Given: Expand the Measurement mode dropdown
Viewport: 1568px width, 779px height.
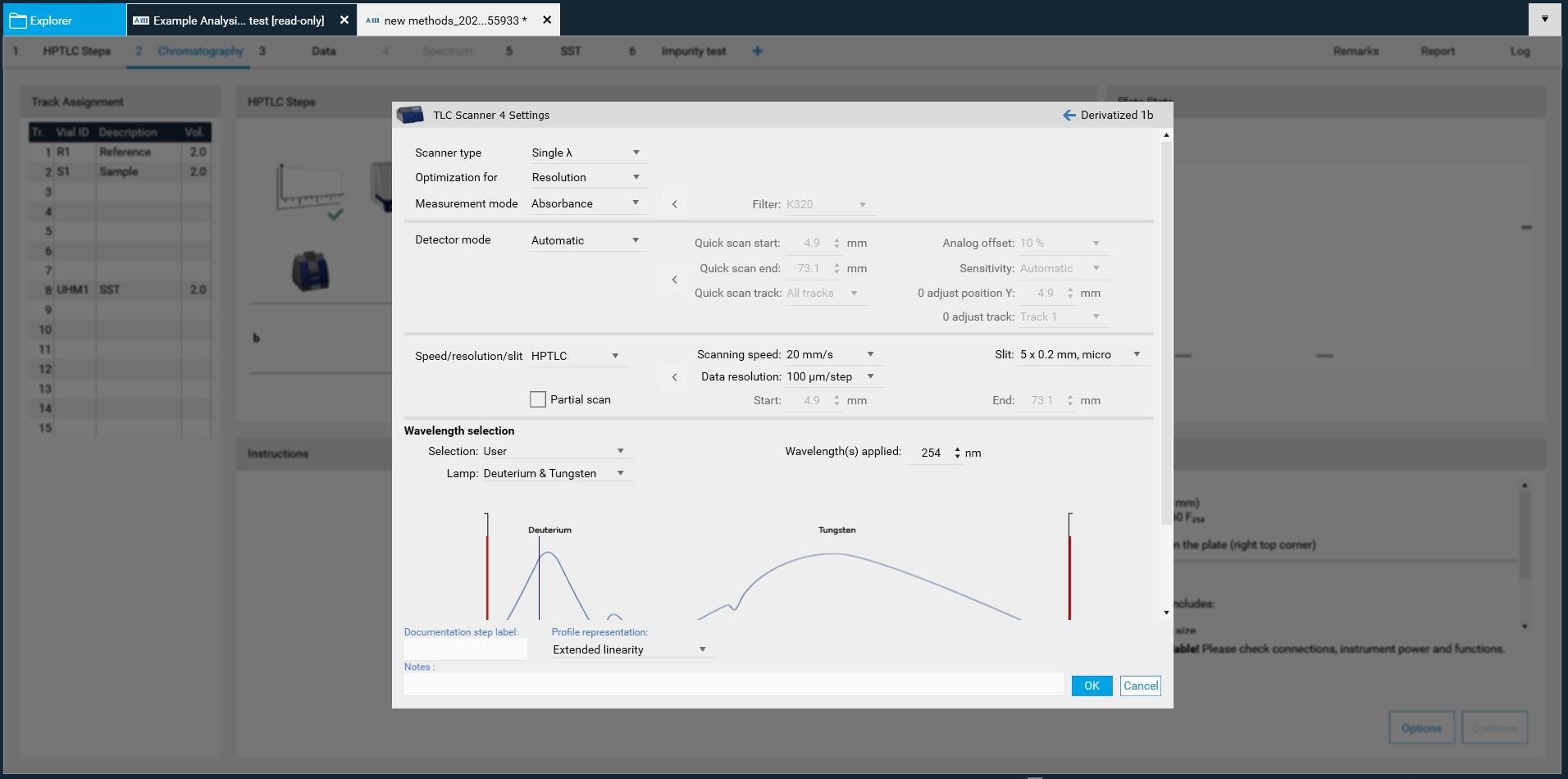Looking at the screenshot, I should 636,203.
